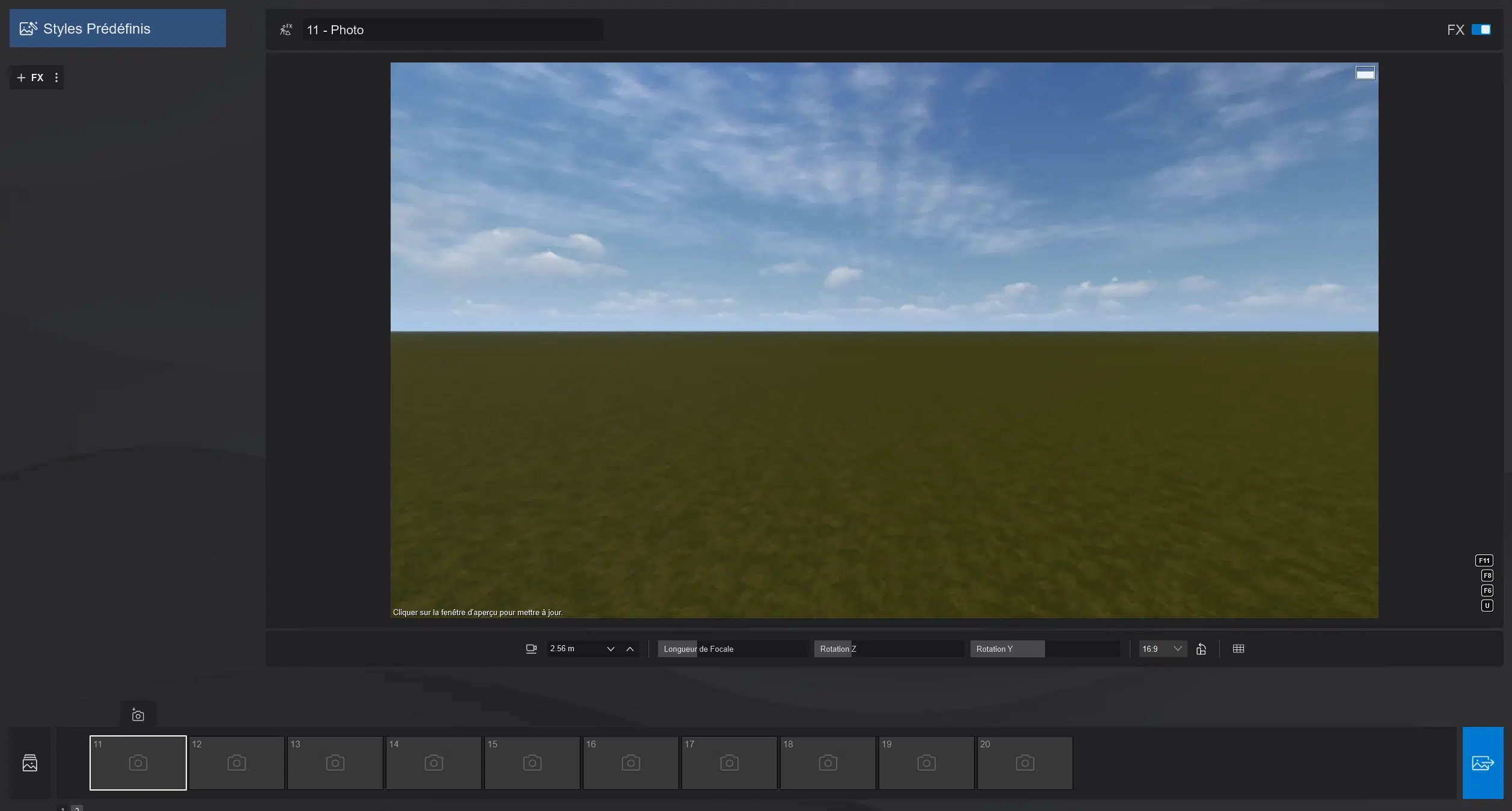This screenshot has width=1512, height=811.
Task: Open photo sets icon at bottom left
Action: (29, 763)
